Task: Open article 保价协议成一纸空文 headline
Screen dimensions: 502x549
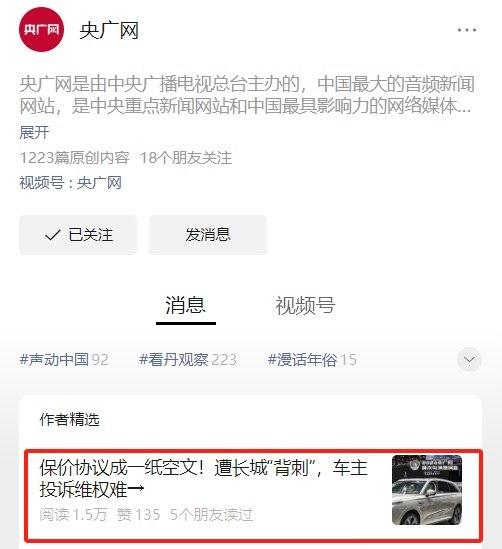Action: pyautogui.click(x=204, y=478)
